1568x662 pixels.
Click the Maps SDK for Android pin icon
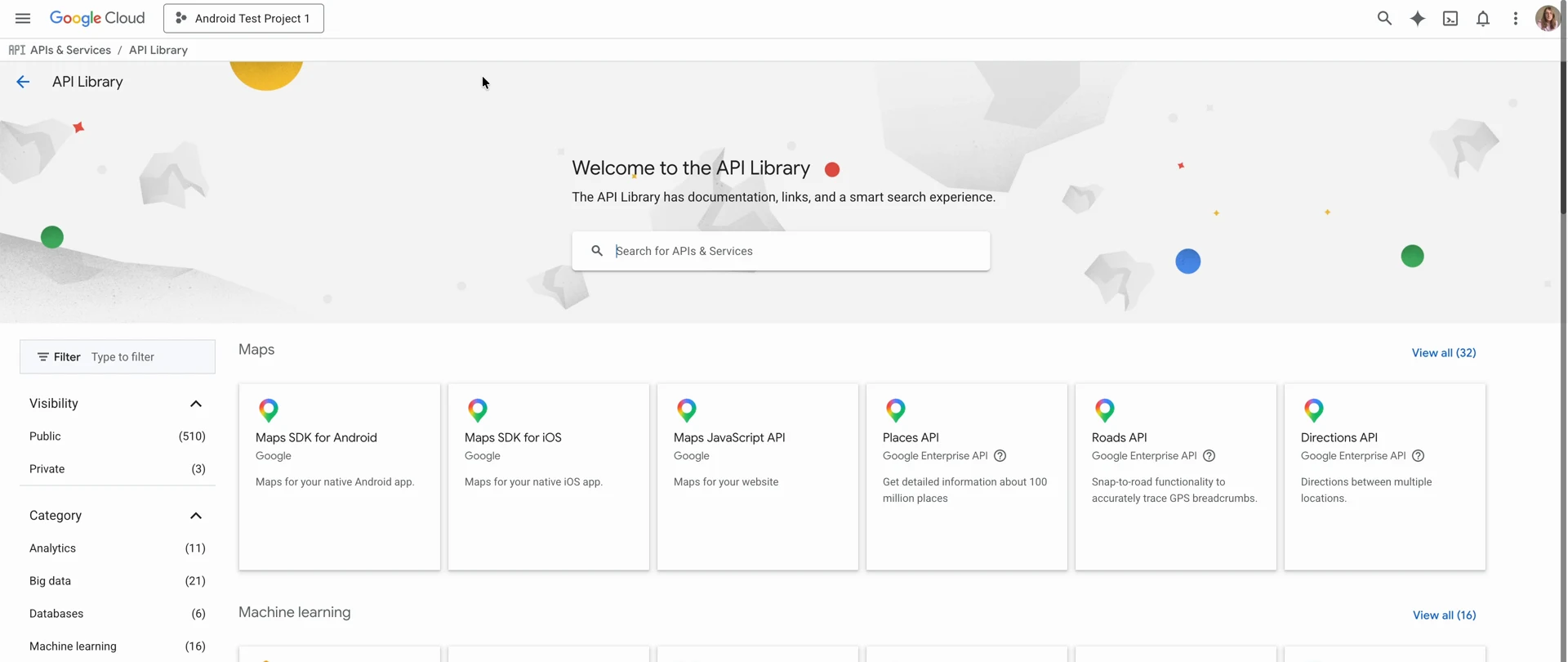coord(269,409)
